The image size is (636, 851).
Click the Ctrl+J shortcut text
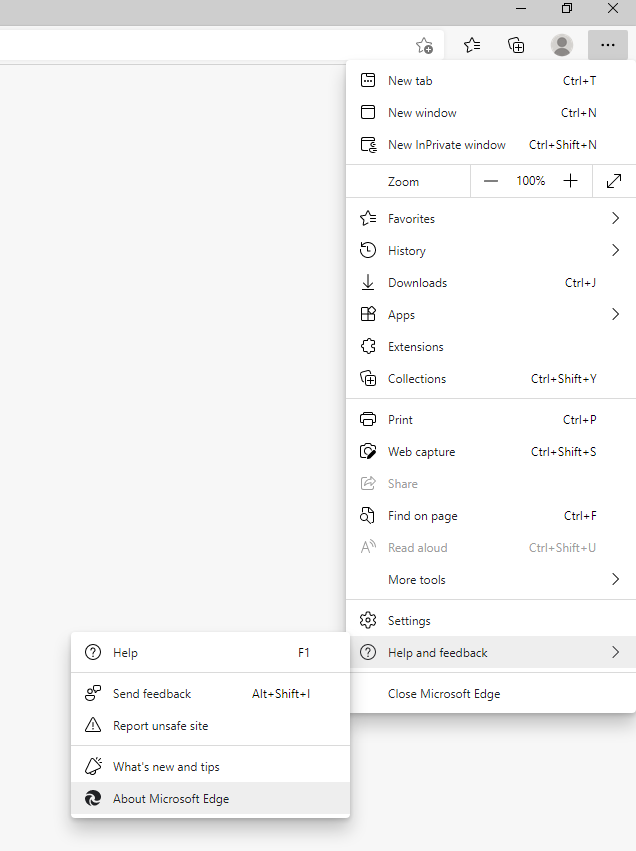click(x=580, y=282)
